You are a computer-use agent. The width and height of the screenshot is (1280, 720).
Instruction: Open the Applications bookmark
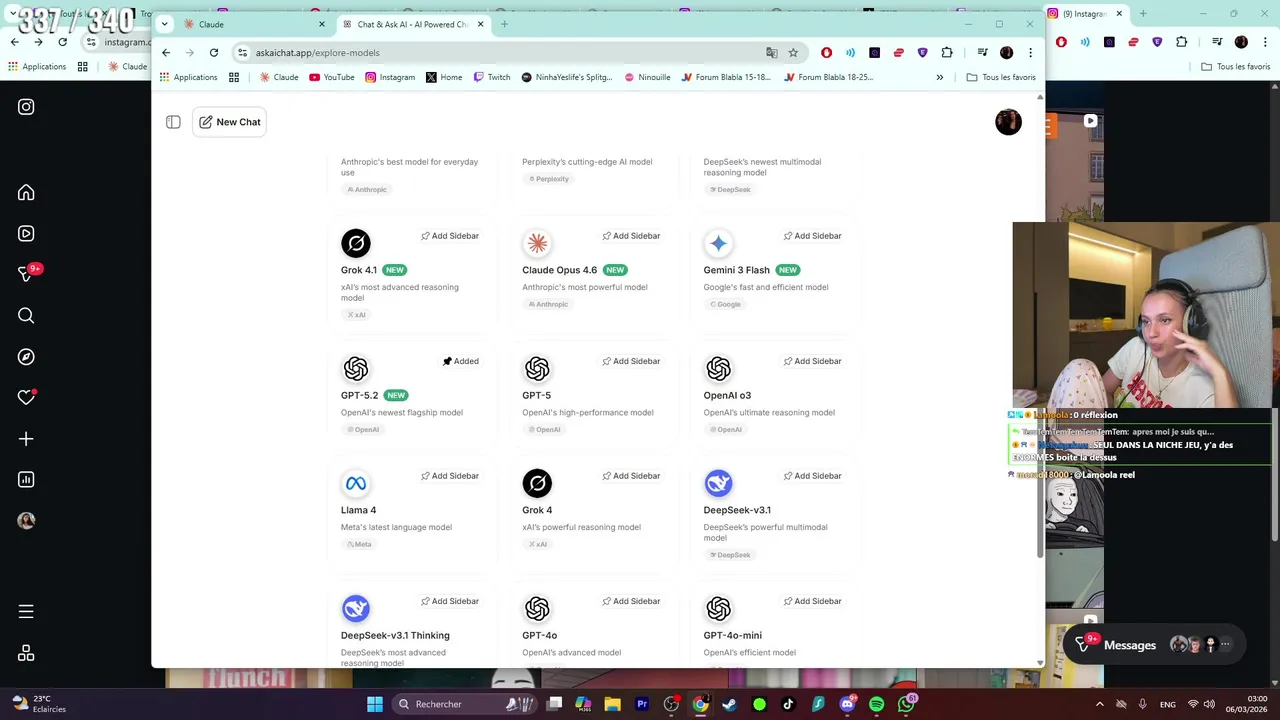(x=188, y=77)
